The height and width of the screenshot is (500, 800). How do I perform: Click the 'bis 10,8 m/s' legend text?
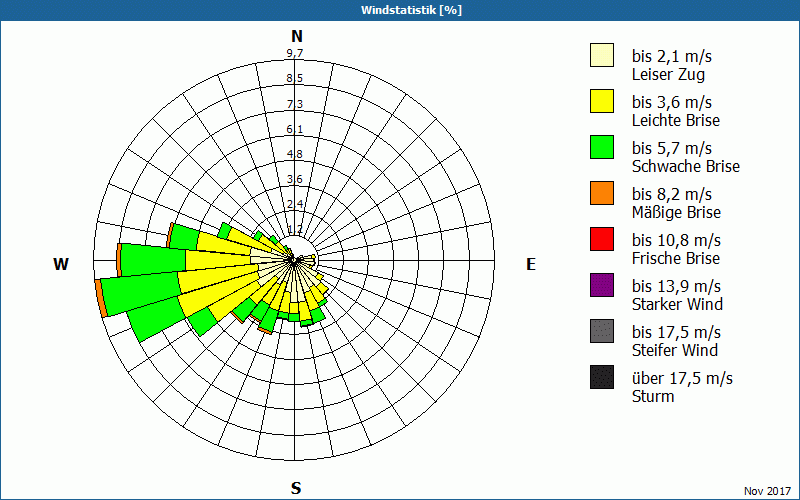click(677, 240)
